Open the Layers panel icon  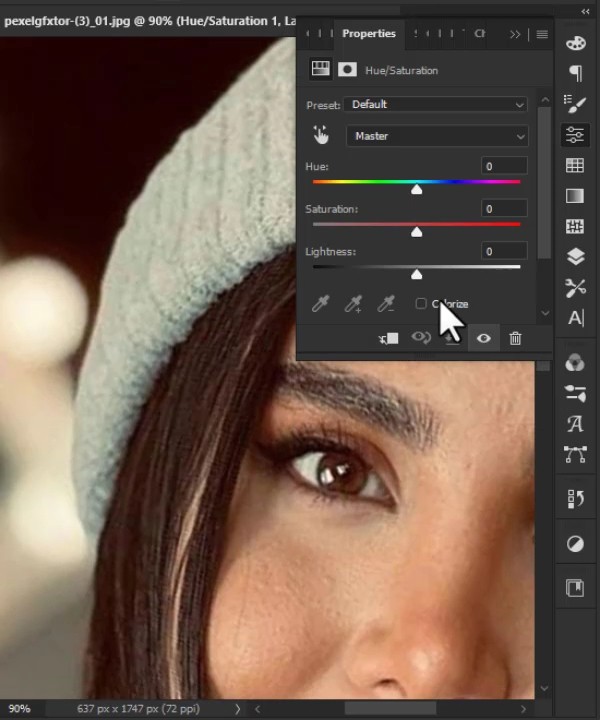point(575,257)
